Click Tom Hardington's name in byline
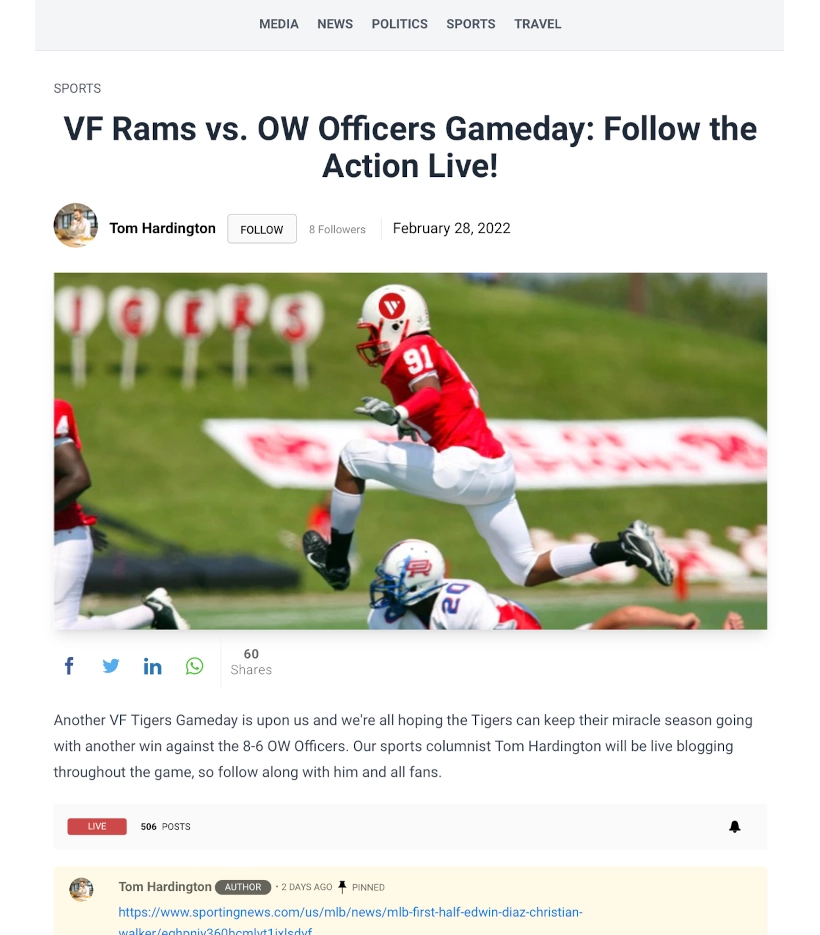The image size is (820, 935). point(162,228)
